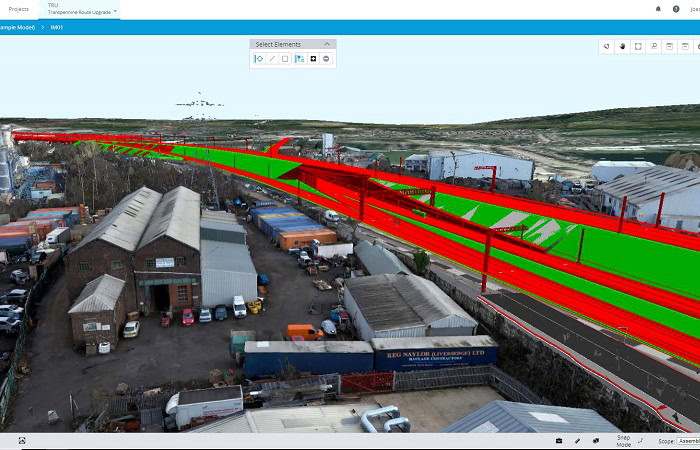700x450 pixels.
Task: Open the Scope dropdown
Action: pos(688,440)
